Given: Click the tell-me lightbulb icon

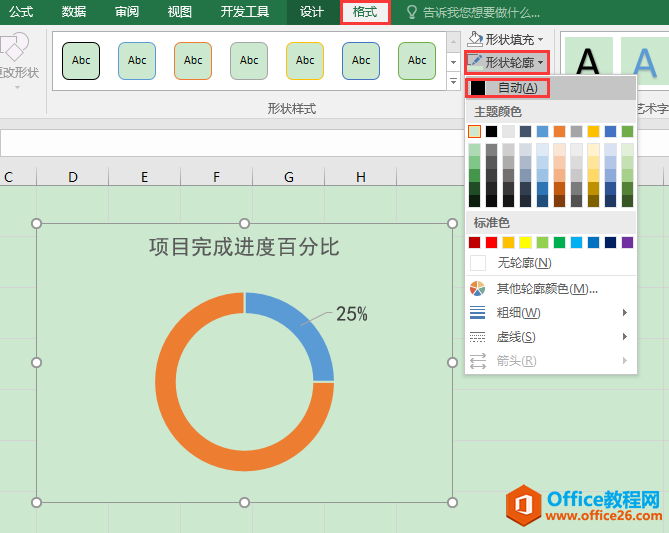Looking at the screenshot, I should click(x=412, y=12).
